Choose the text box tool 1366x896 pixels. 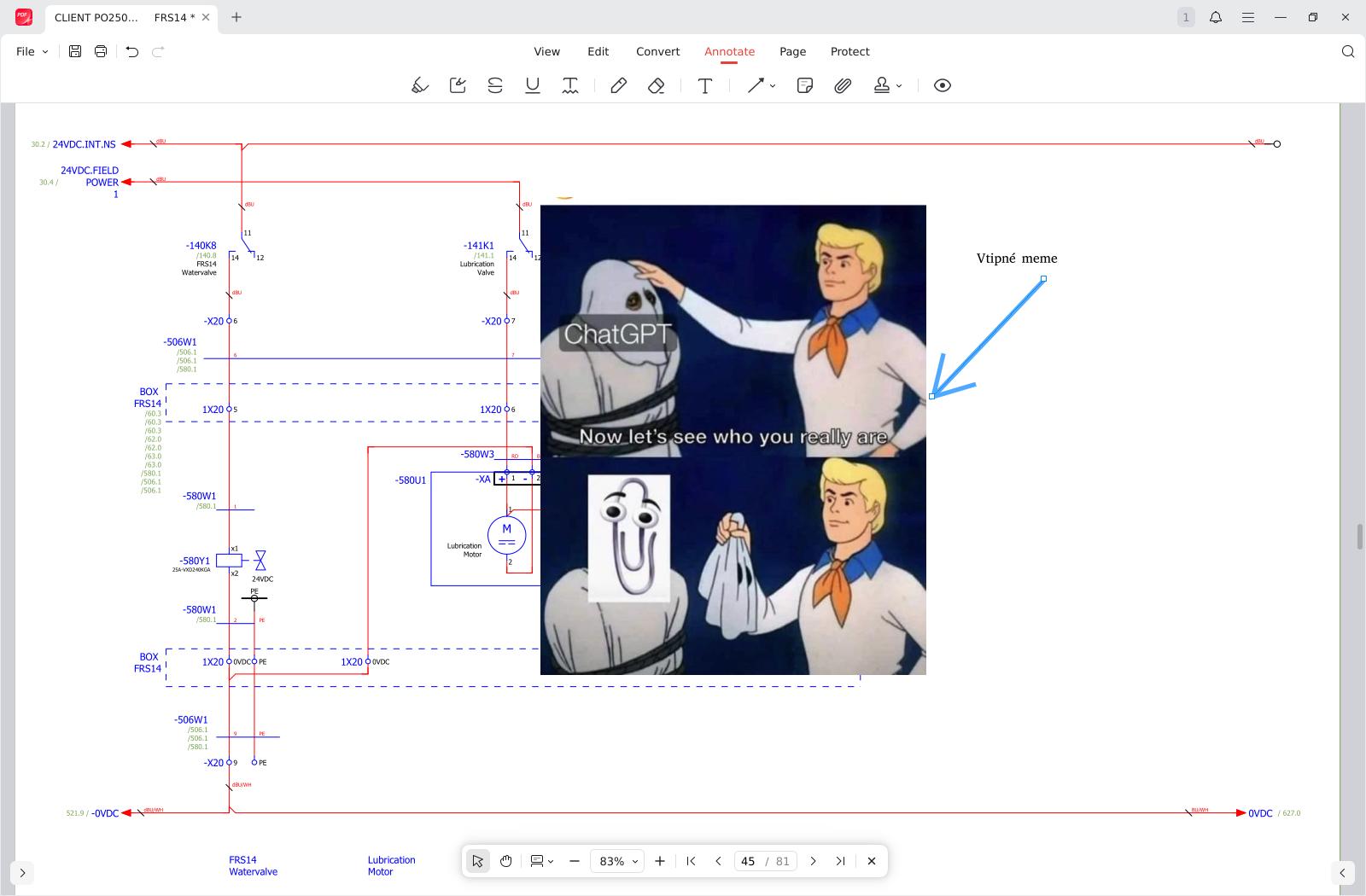(x=705, y=85)
